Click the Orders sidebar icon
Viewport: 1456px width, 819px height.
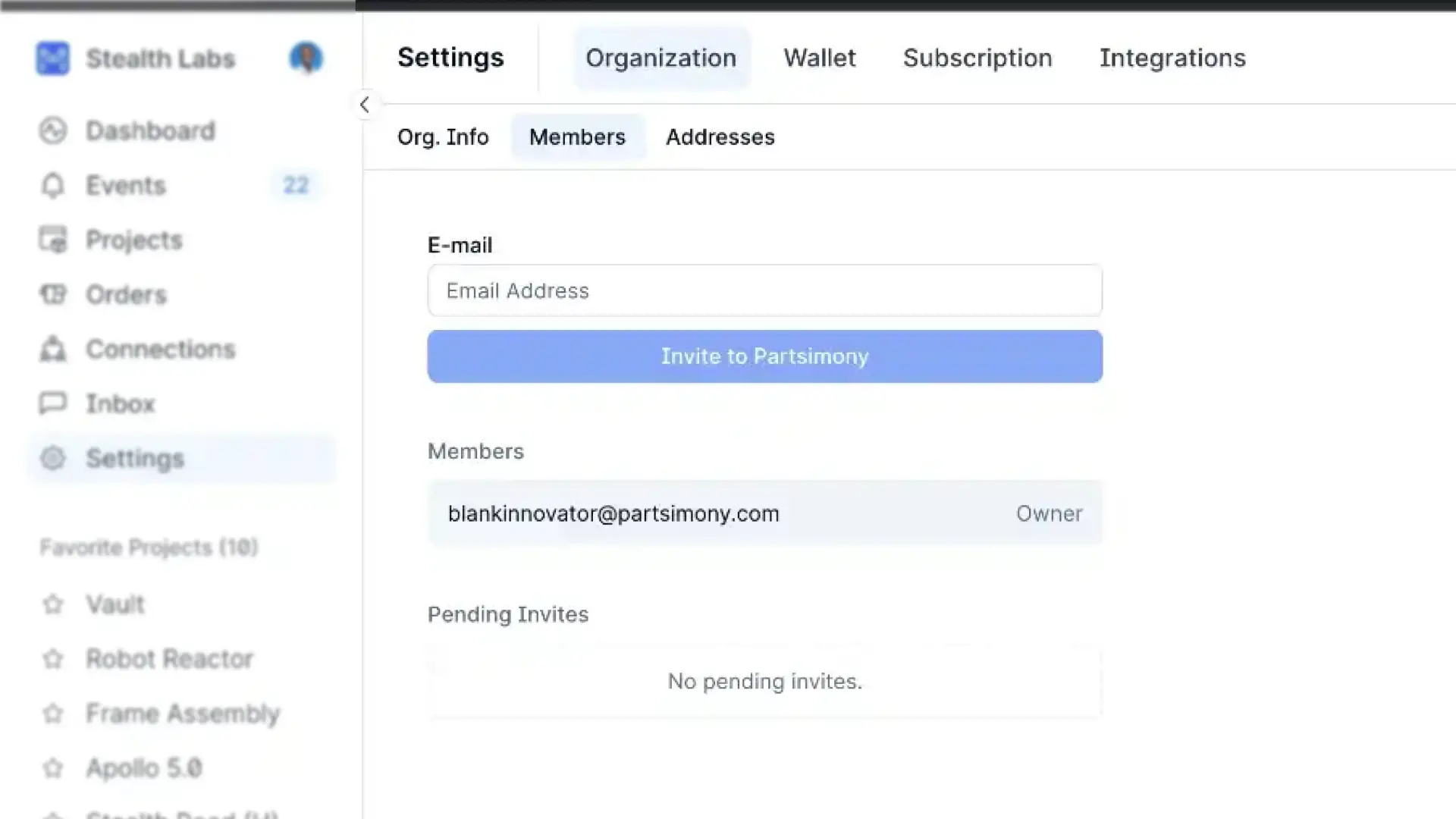click(x=53, y=294)
